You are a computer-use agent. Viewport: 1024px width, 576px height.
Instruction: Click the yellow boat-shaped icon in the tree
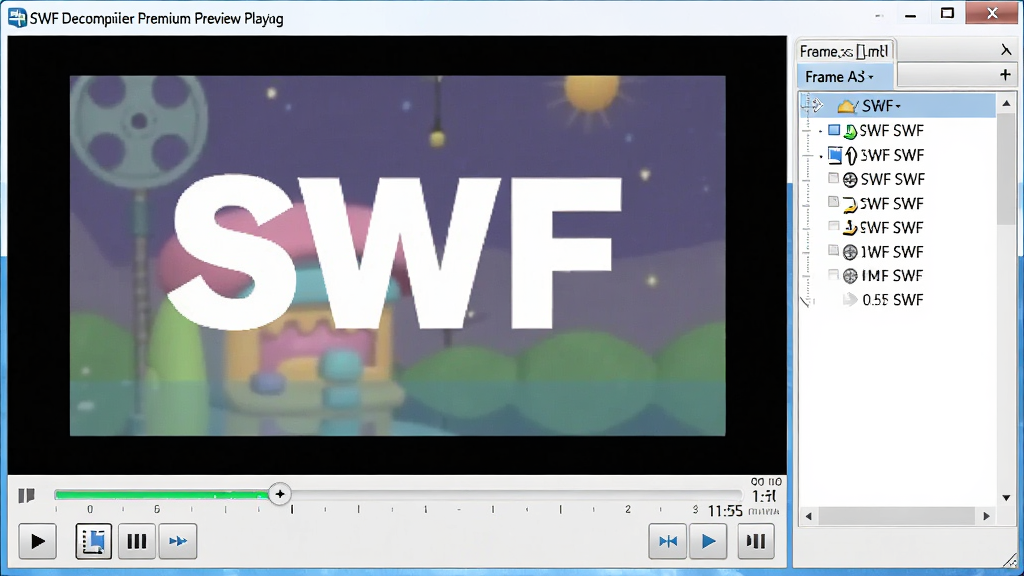click(850, 228)
